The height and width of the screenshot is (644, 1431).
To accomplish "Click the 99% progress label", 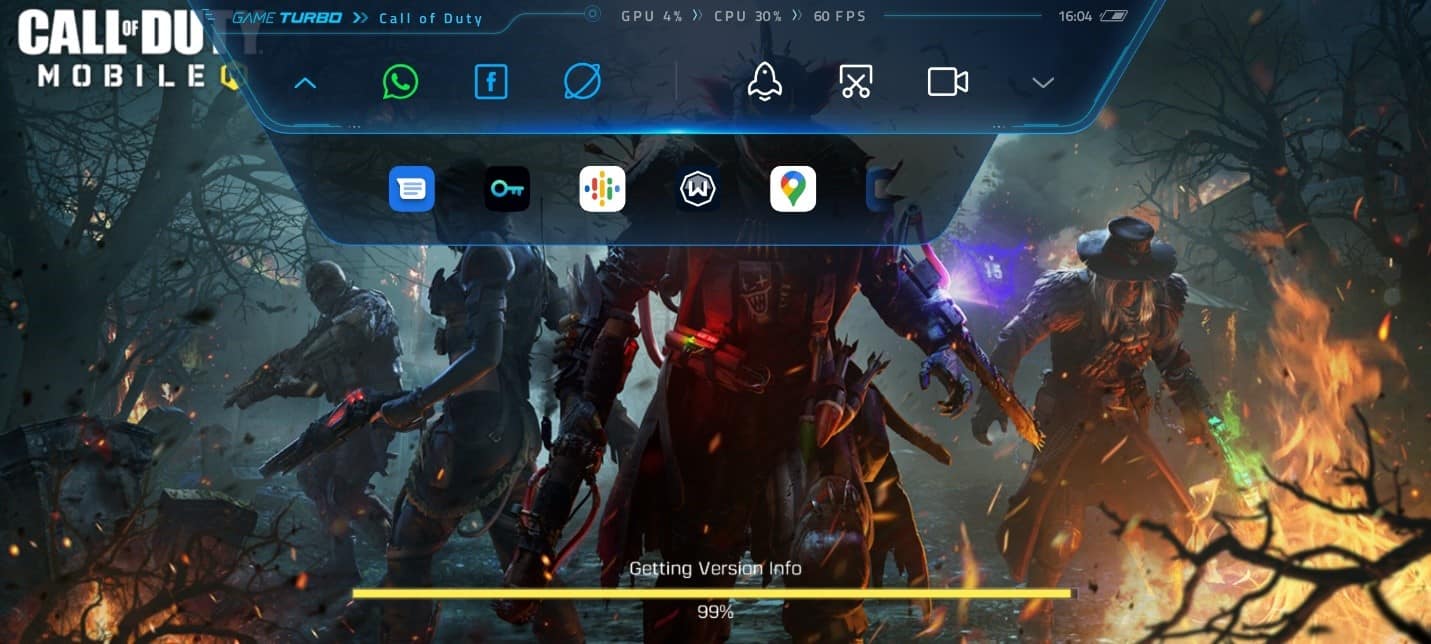I will tap(715, 611).
